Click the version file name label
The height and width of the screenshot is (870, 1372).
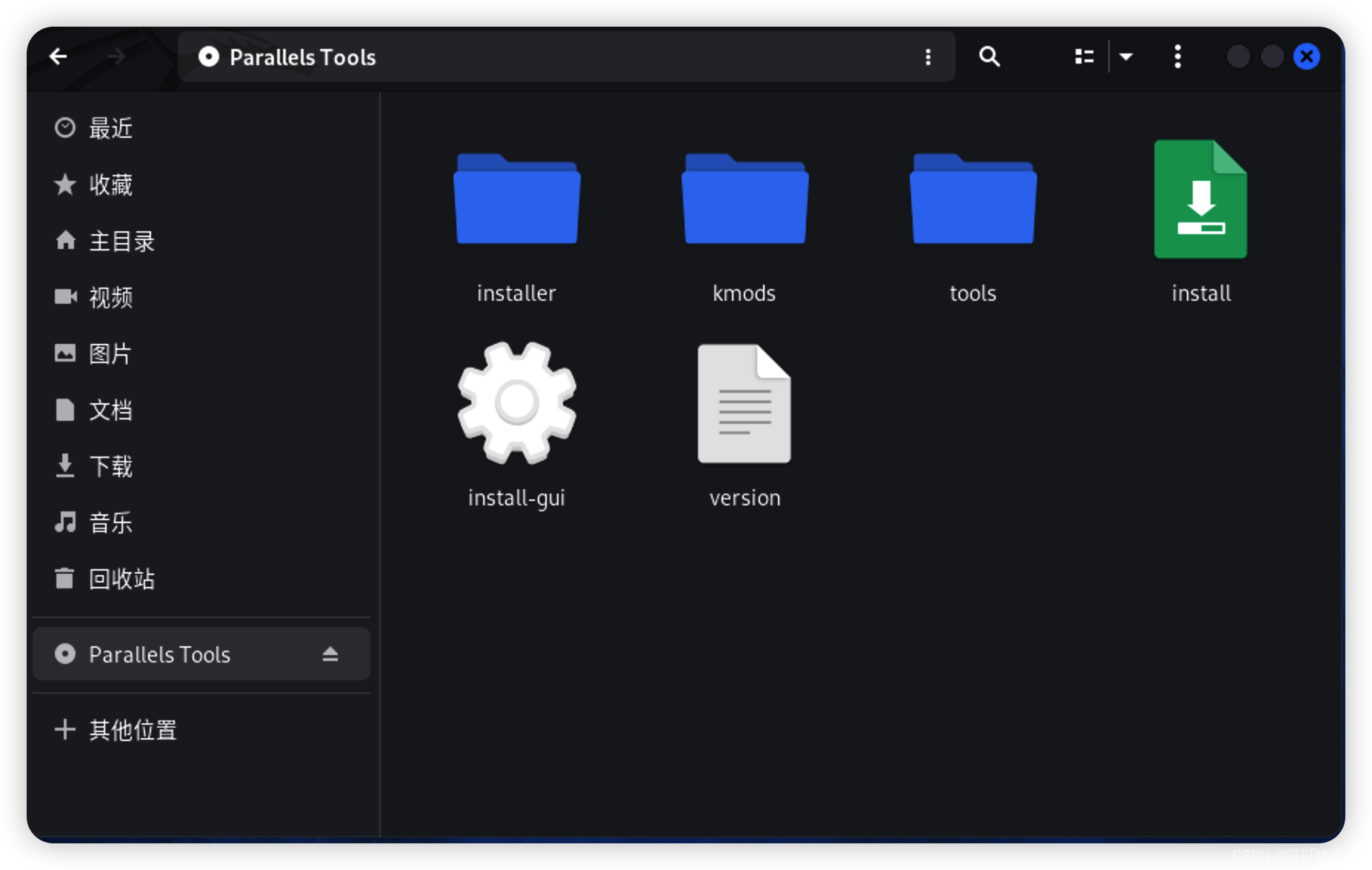(x=745, y=498)
